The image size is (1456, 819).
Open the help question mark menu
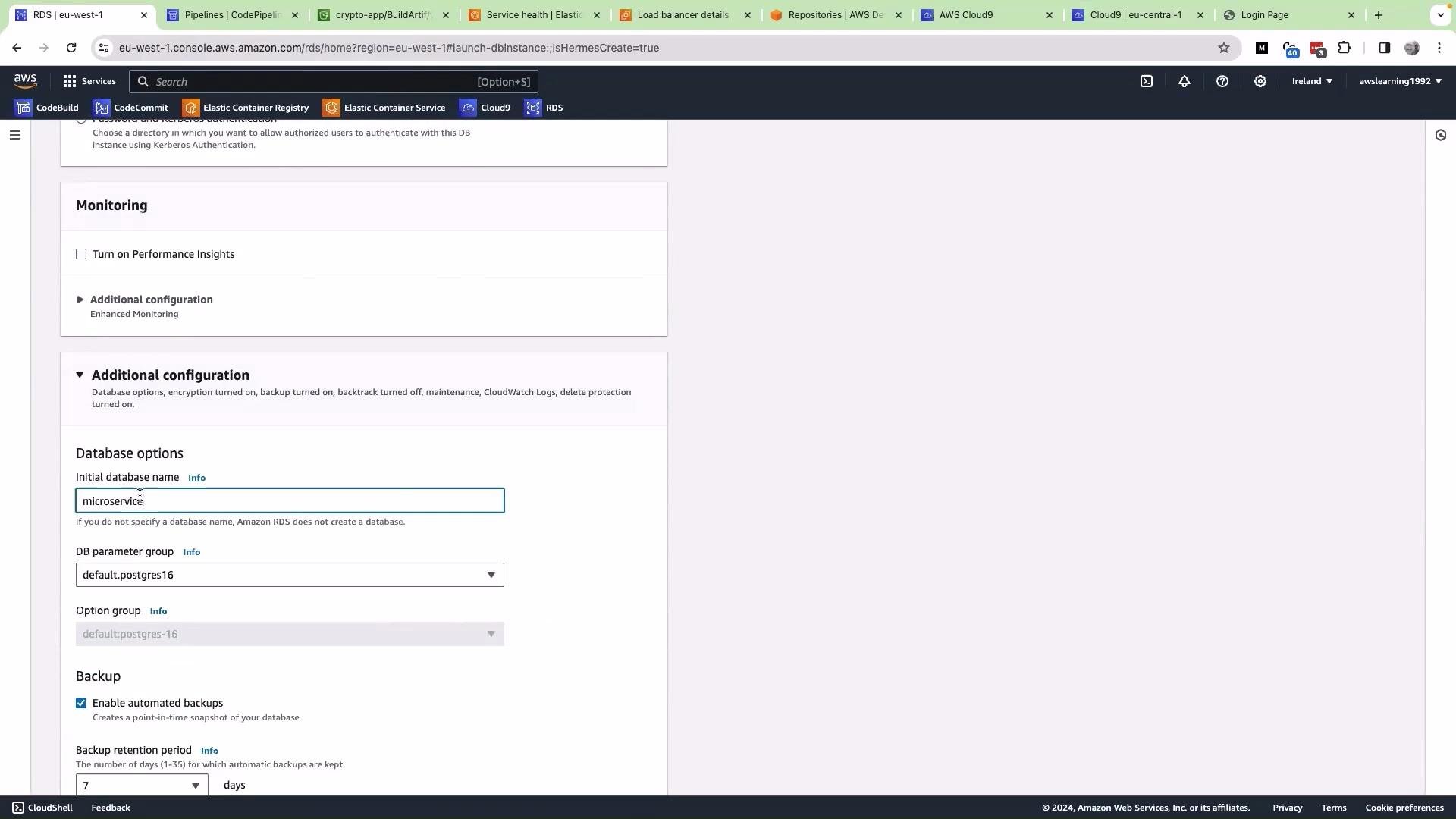click(x=1222, y=81)
